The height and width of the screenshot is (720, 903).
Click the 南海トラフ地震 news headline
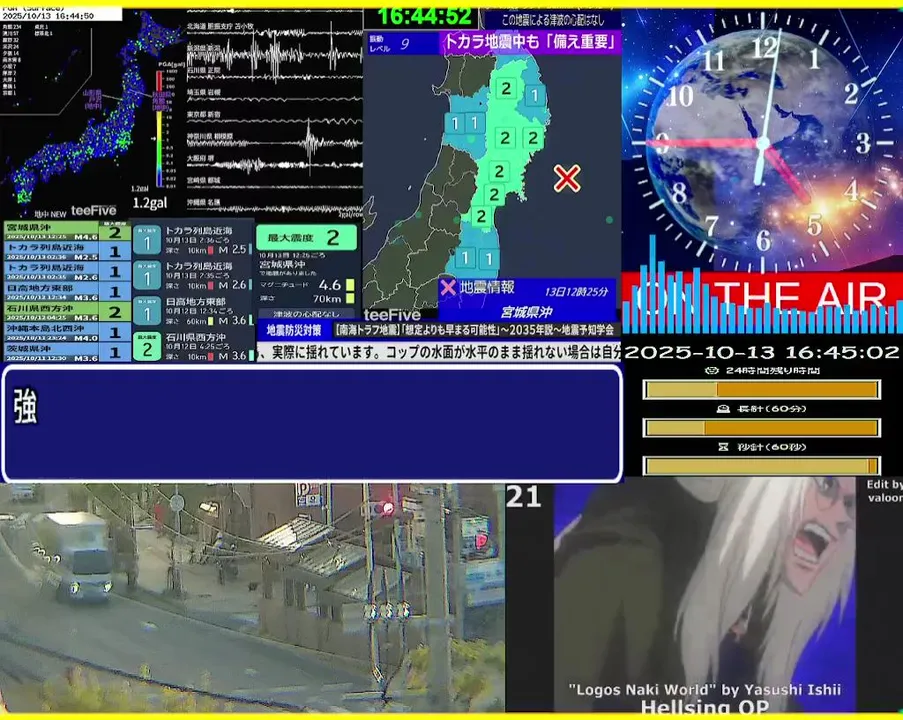point(475,330)
